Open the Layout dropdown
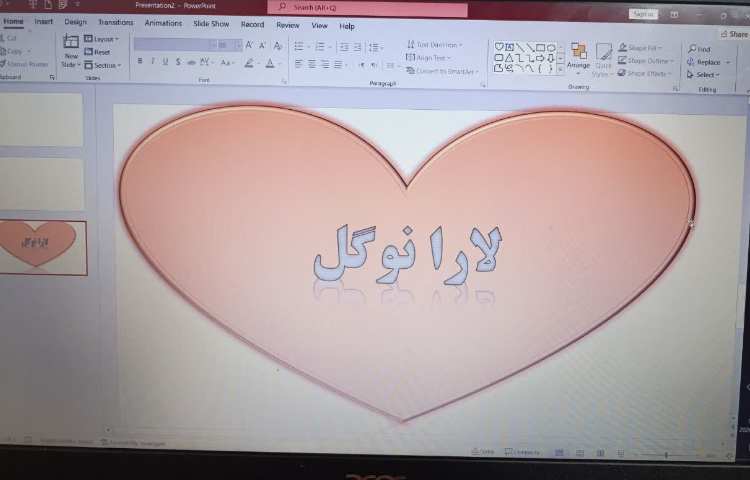The height and width of the screenshot is (480, 750). pyautogui.click(x=102, y=39)
